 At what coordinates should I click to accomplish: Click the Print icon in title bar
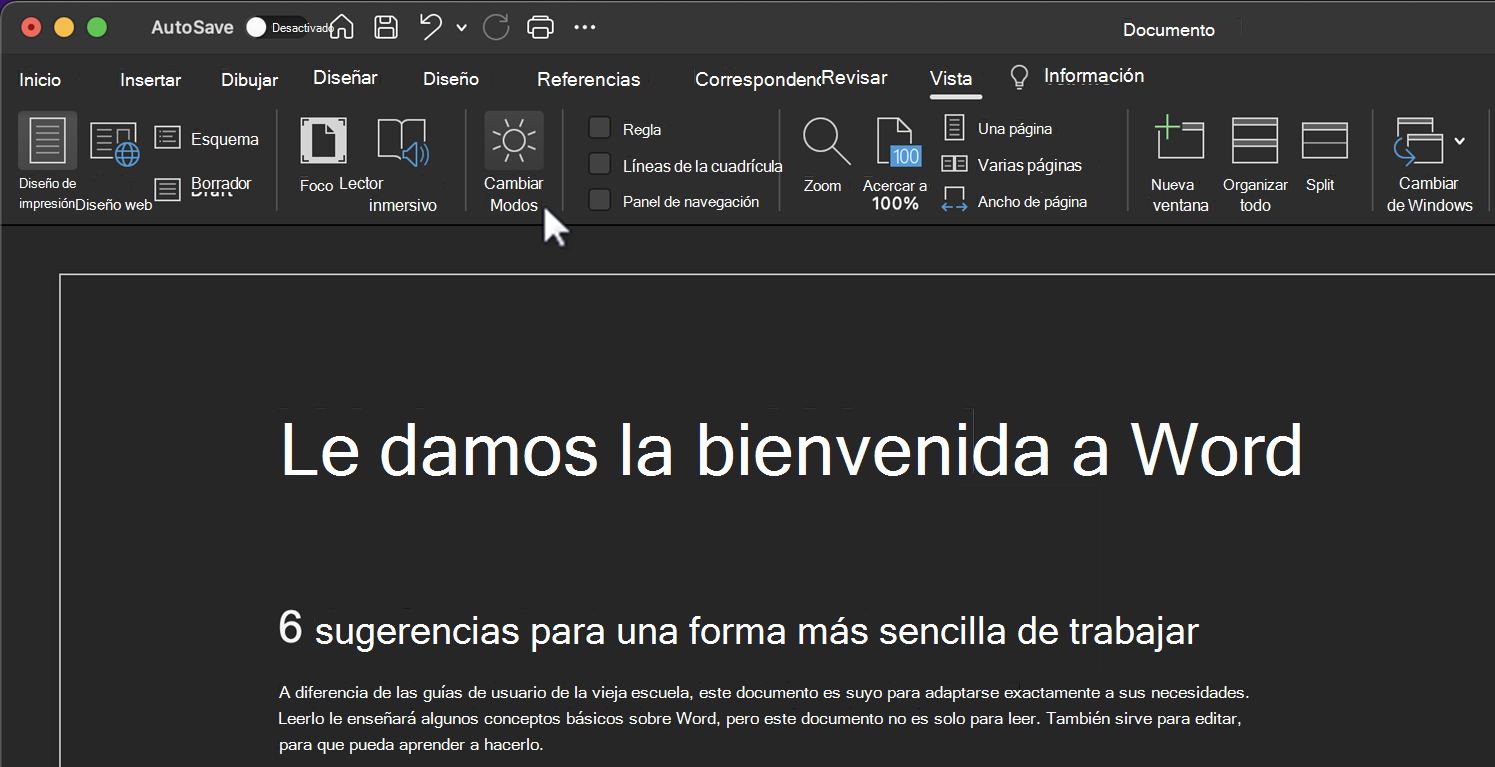[540, 27]
